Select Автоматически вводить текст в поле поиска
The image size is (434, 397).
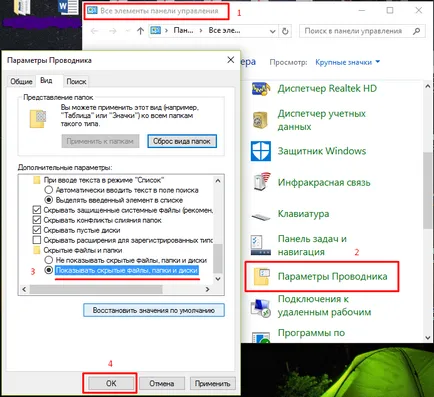pyautogui.click(x=49, y=190)
